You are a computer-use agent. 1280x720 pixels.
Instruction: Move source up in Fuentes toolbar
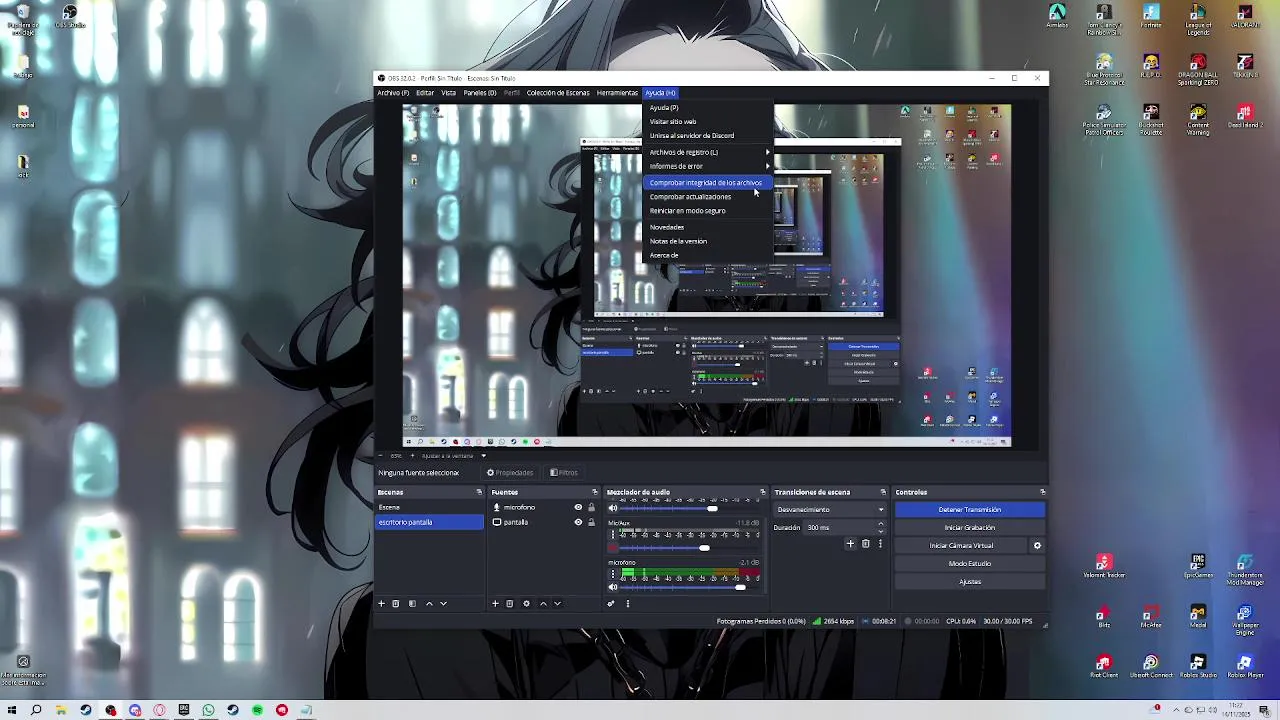(543, 604)
